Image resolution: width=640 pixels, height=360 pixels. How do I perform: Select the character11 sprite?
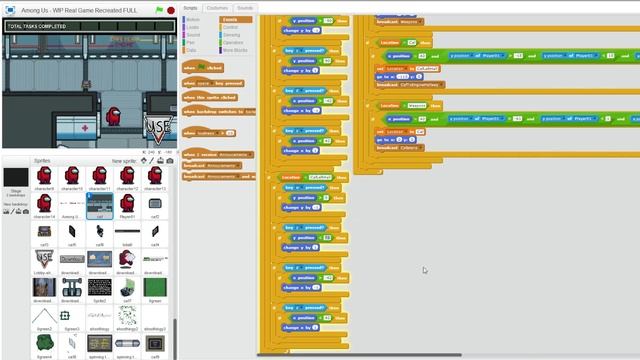click(x=100, y=178)
